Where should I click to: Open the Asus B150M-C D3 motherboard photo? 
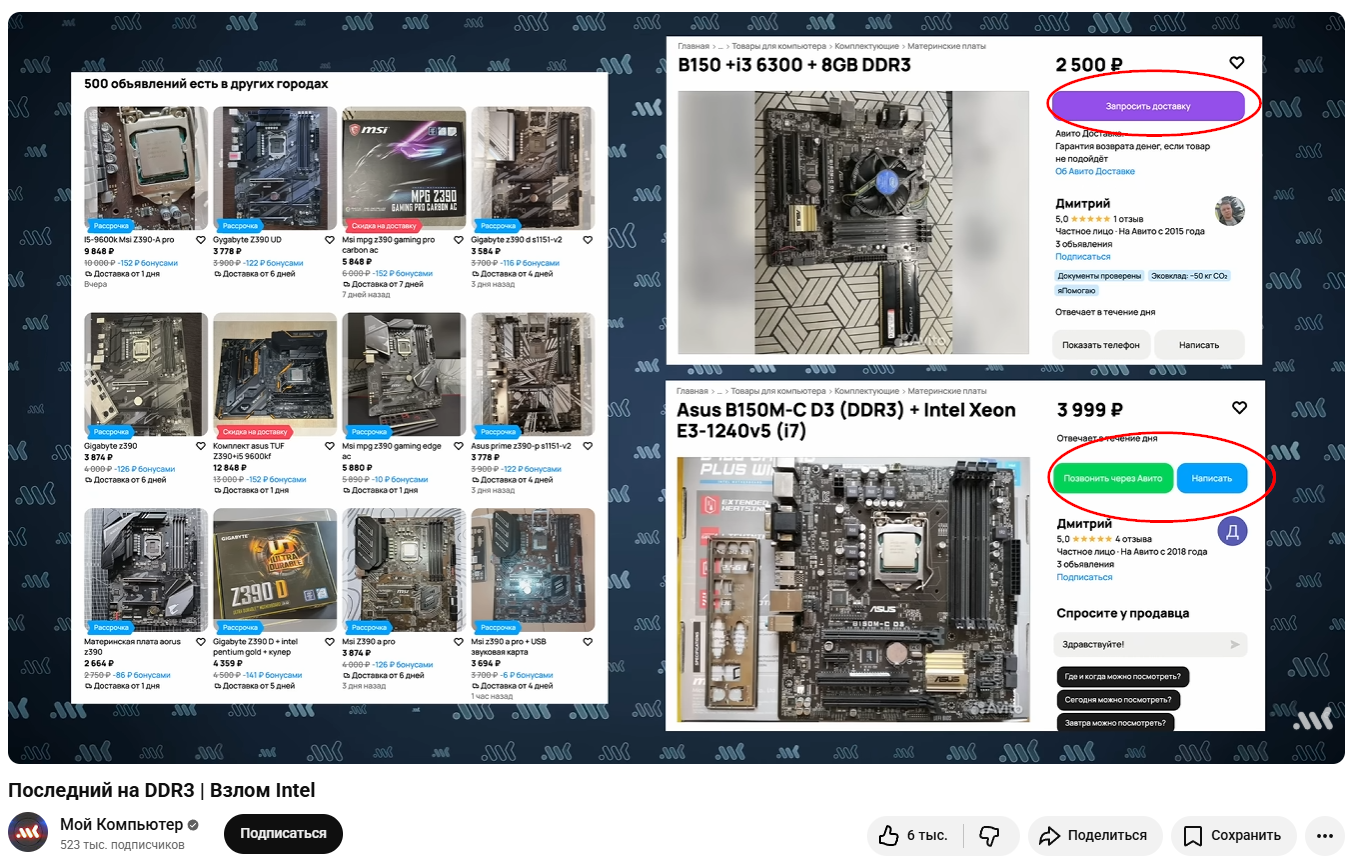(x=853, y=588)
